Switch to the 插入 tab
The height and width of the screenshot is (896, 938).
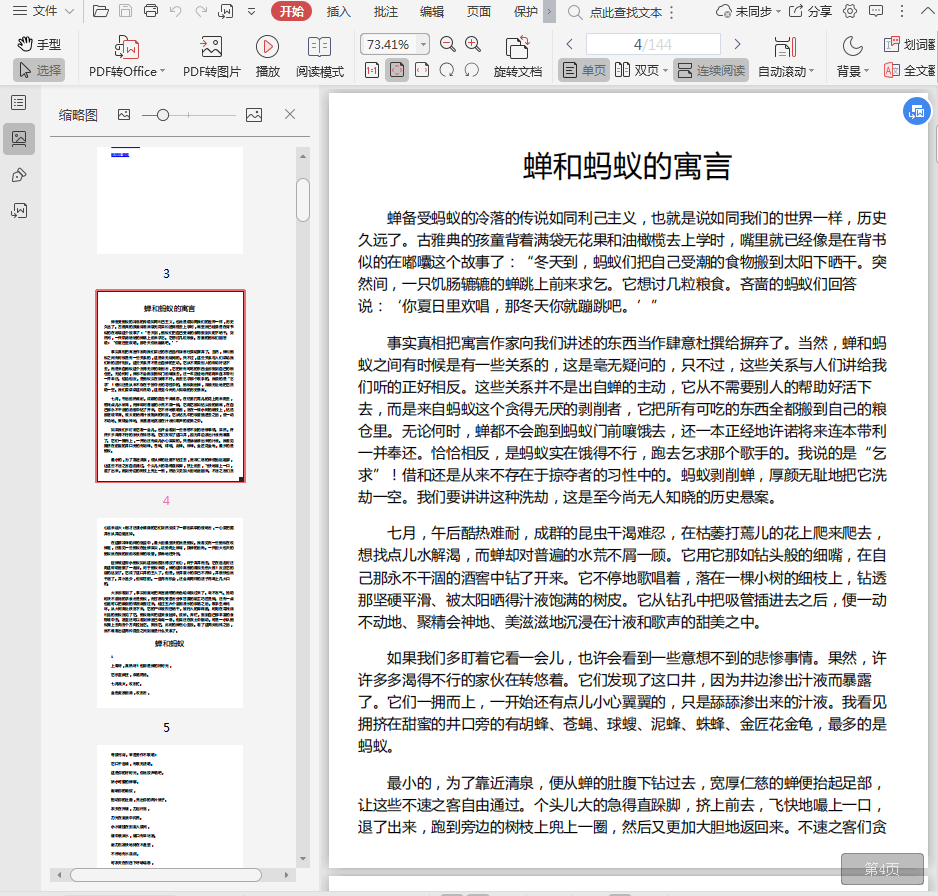coord(339,11)
